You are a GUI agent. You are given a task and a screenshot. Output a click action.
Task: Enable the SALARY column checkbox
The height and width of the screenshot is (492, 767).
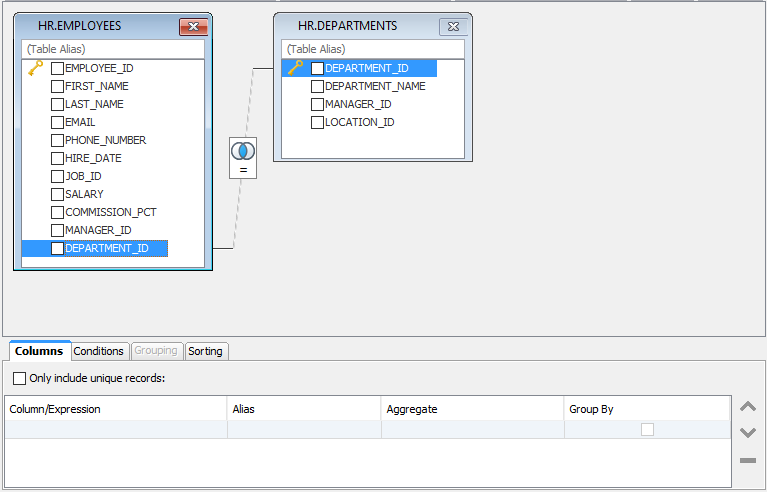point(57,195)
